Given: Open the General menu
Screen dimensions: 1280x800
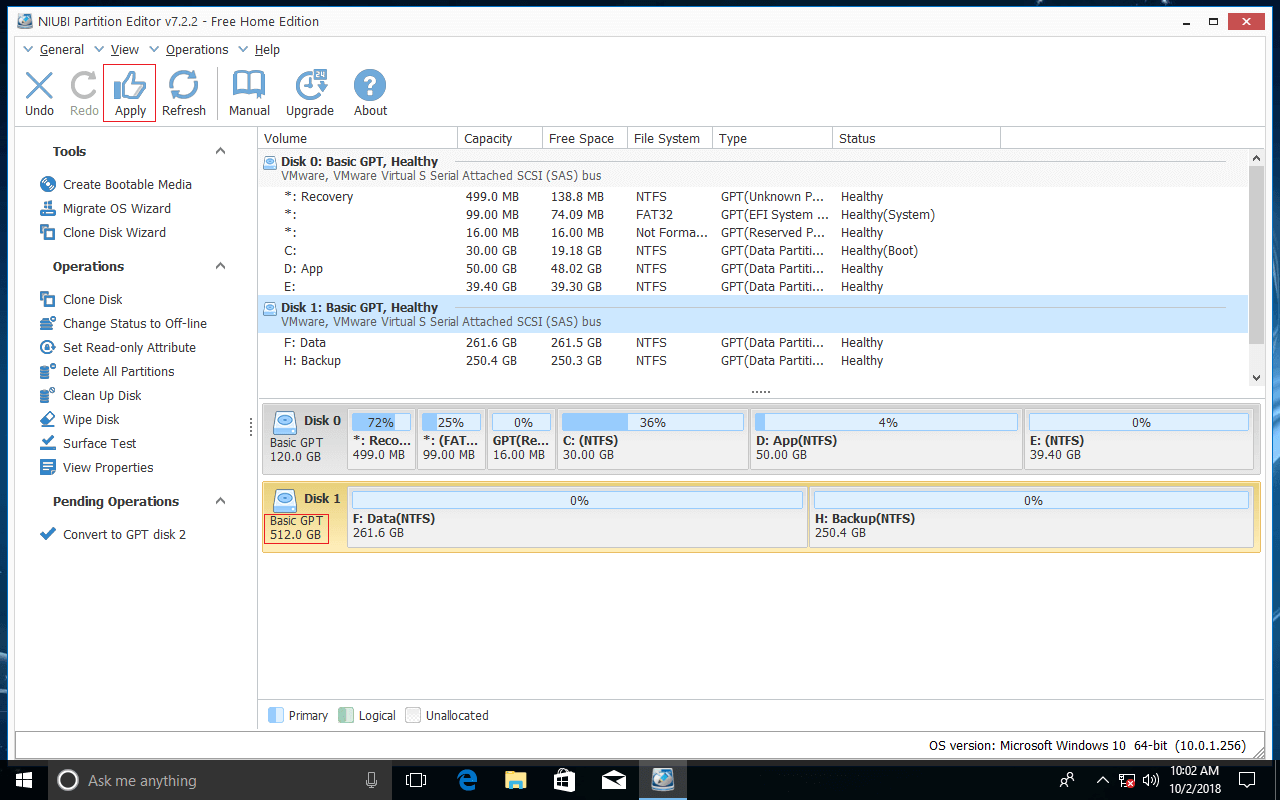Looking at the screenshot, I should point(61,50).
